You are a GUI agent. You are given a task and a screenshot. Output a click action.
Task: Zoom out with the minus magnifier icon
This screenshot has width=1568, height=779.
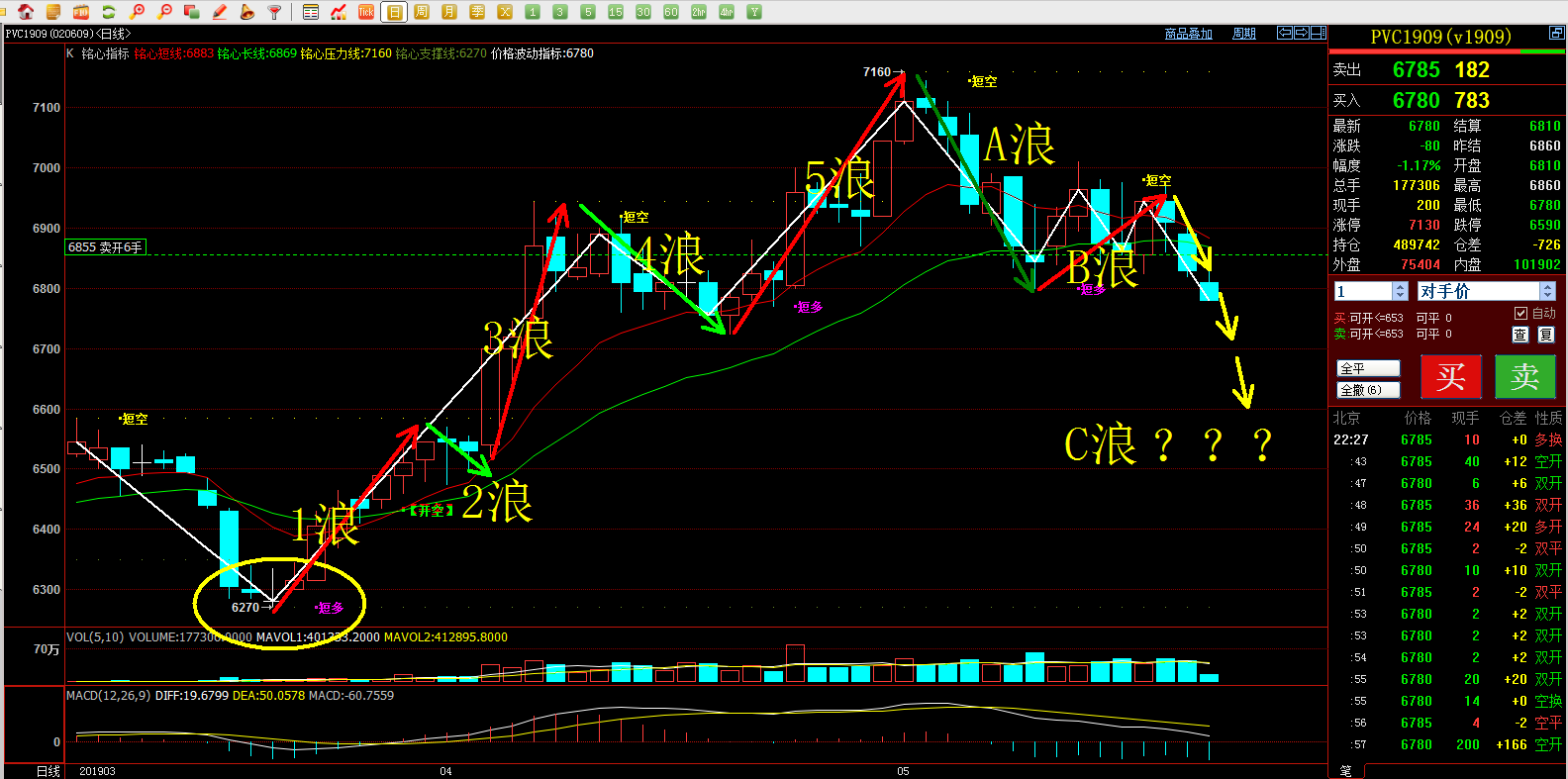point(164,12)
